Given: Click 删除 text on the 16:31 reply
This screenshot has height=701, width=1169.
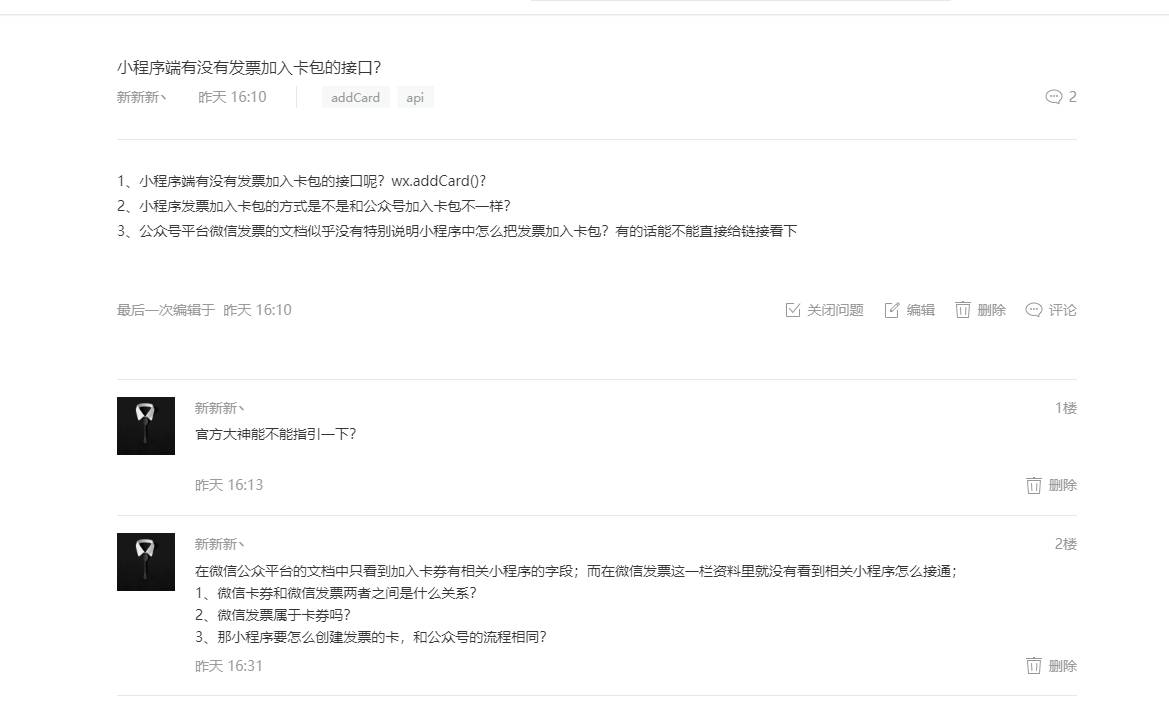Looking at the screenshot, I should coord(1062,666).
